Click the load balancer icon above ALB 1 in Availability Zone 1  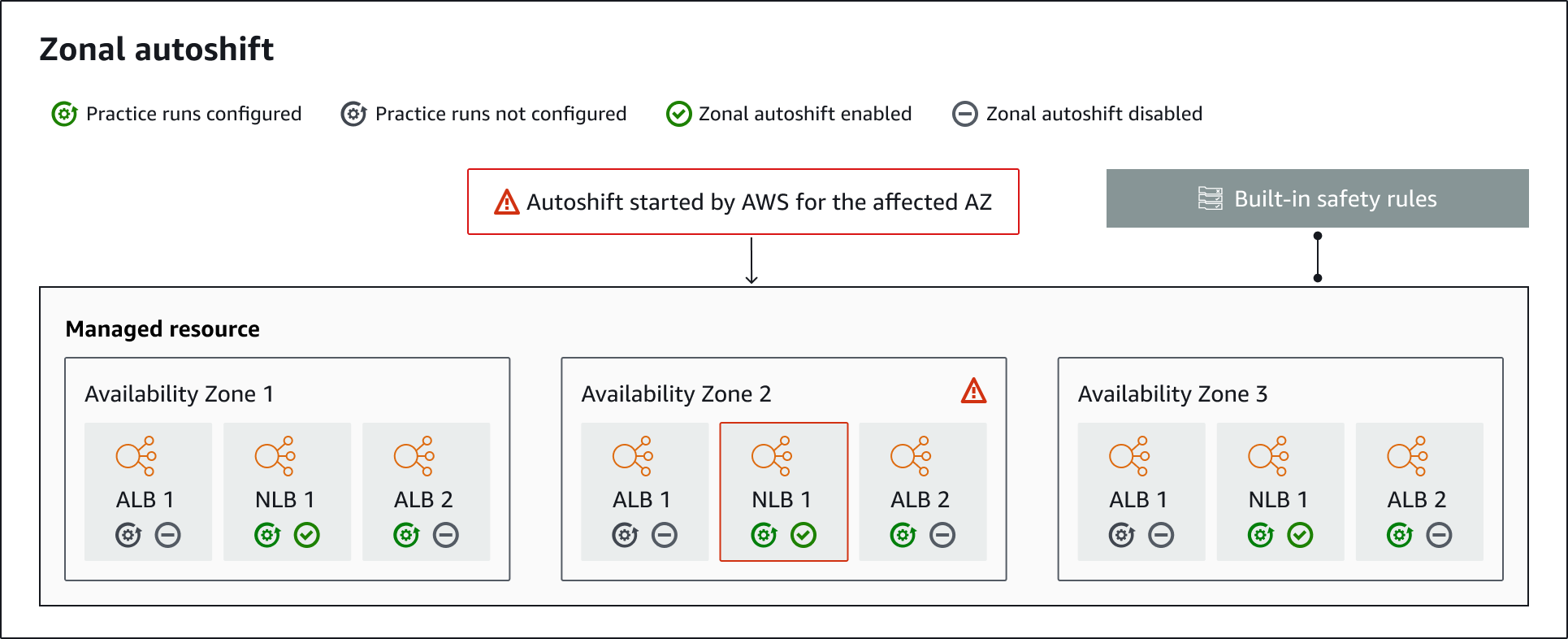click(x=136, y=456)
